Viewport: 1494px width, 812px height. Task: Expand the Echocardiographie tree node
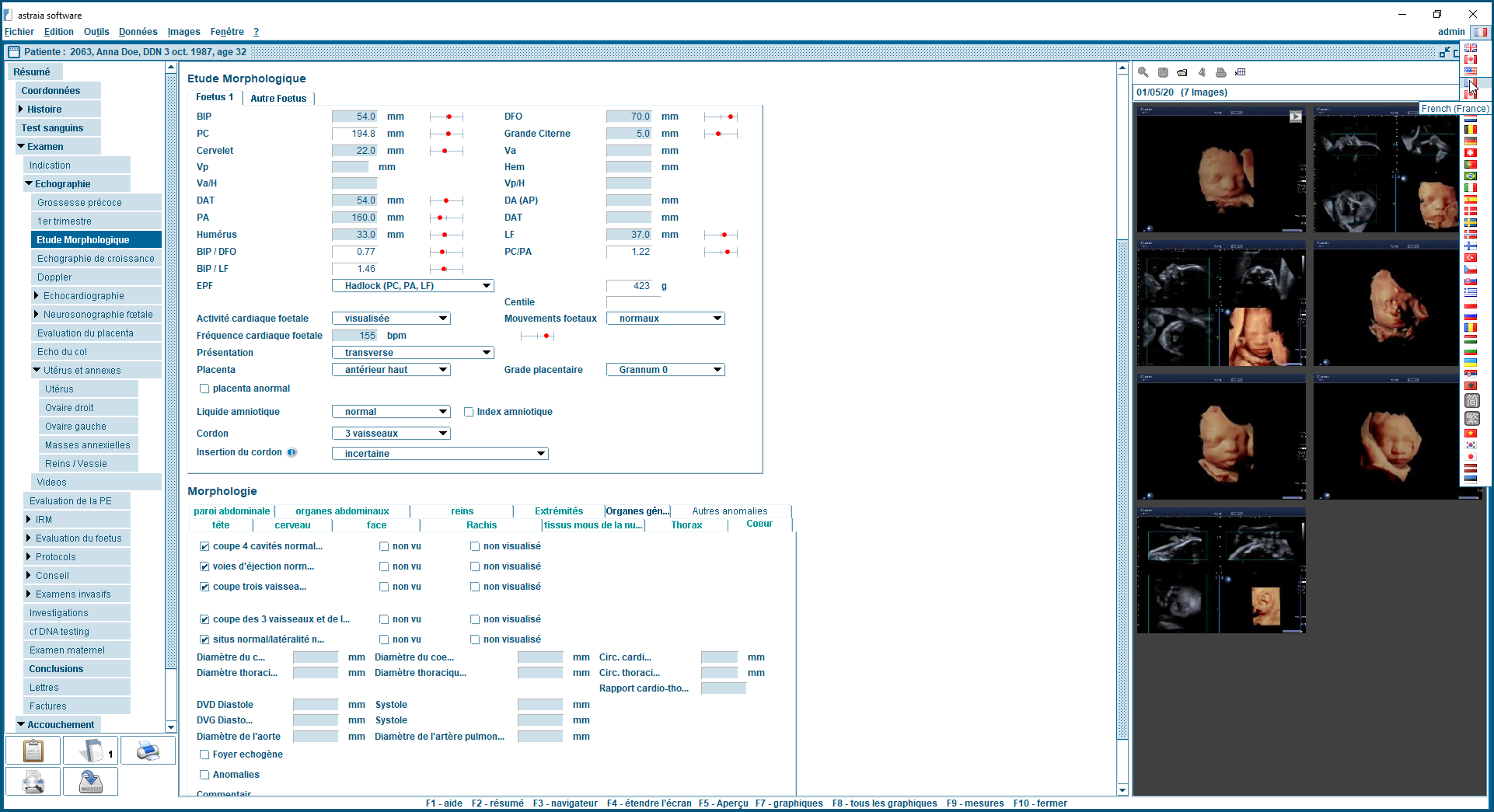[x=37, y=296]
